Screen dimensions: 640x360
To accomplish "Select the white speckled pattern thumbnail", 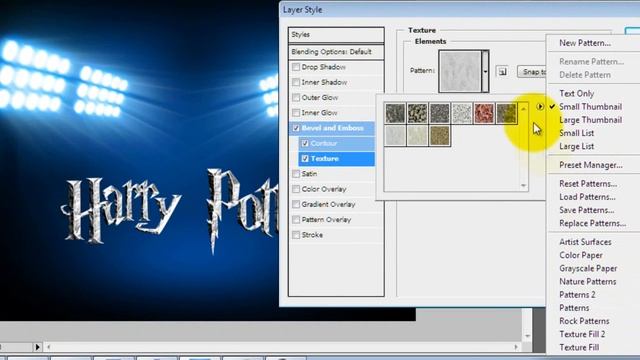I will [462, 113].
